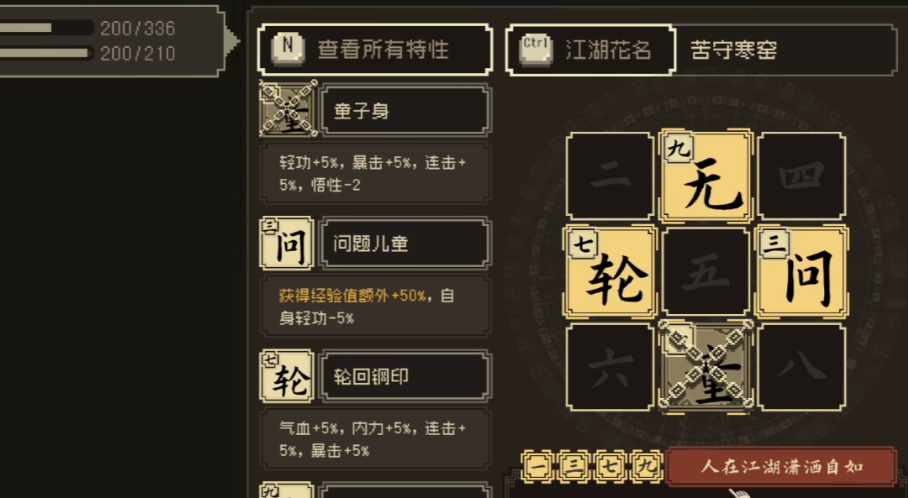
Task: Click the chained 童 tile in grid
Action: [x=706, y=367]
